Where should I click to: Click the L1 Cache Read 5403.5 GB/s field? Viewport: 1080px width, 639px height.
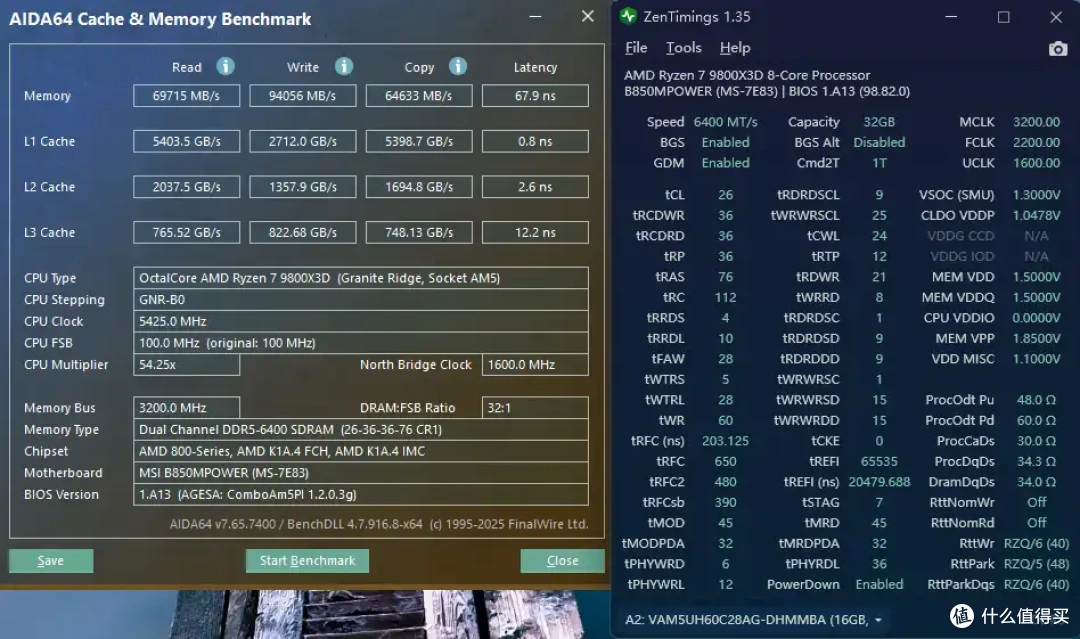coord(187,141)
